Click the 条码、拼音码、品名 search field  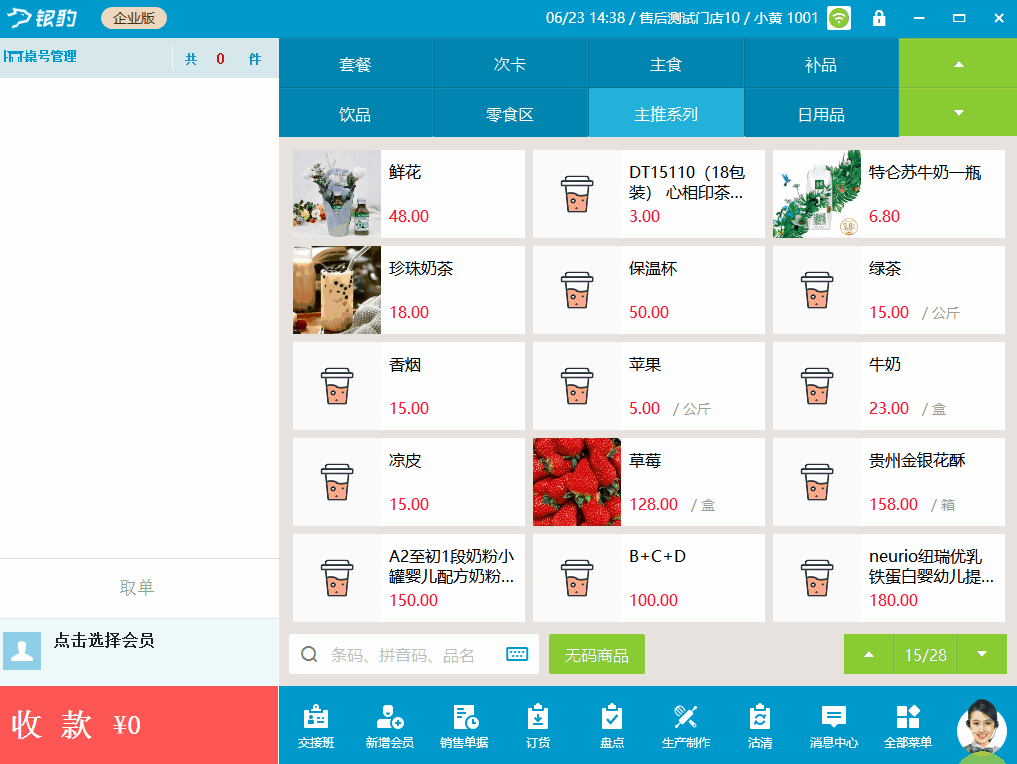point(414,654)
